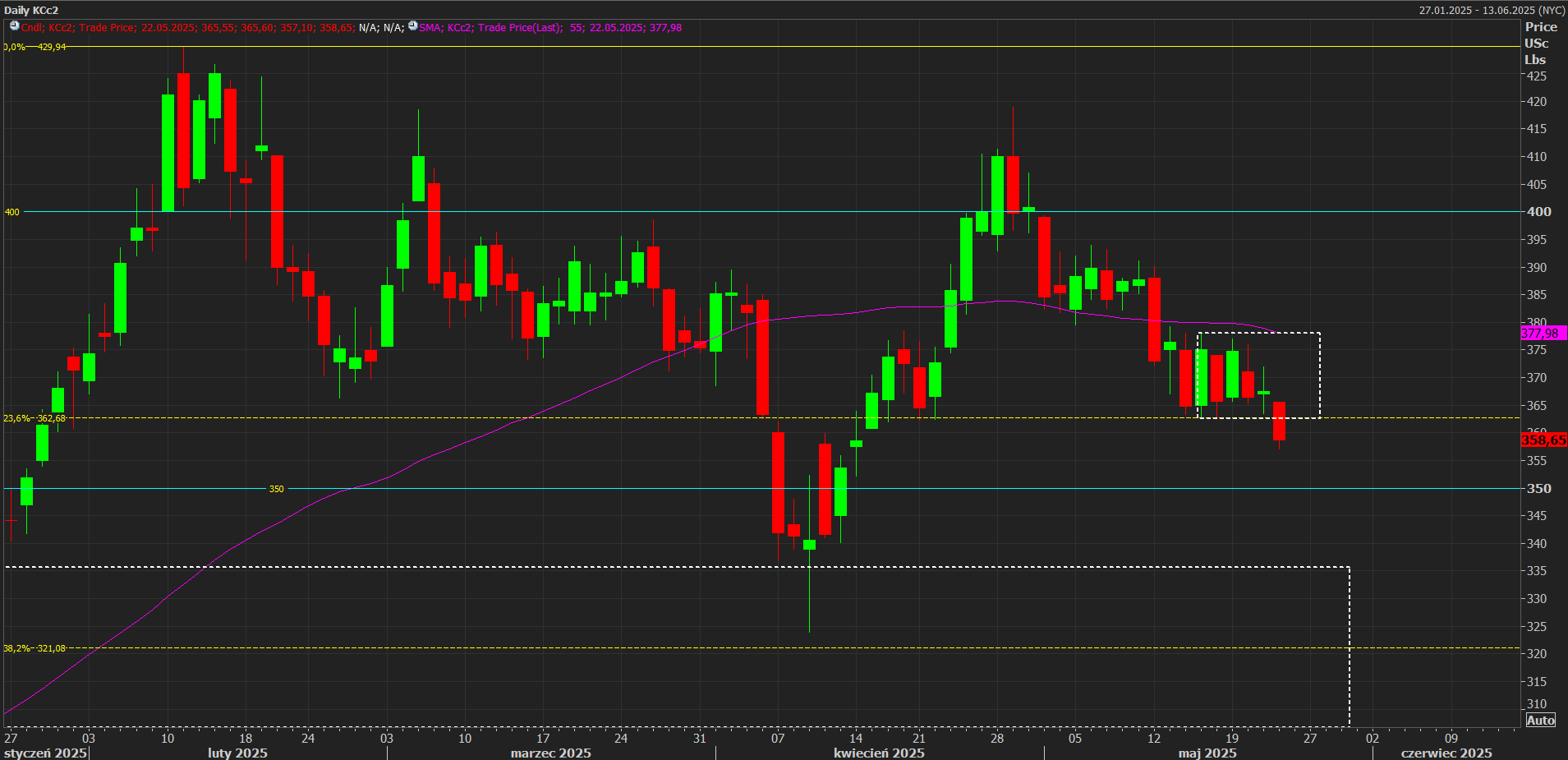Select the yellow 400 horizontal line label

coord(12,212)
